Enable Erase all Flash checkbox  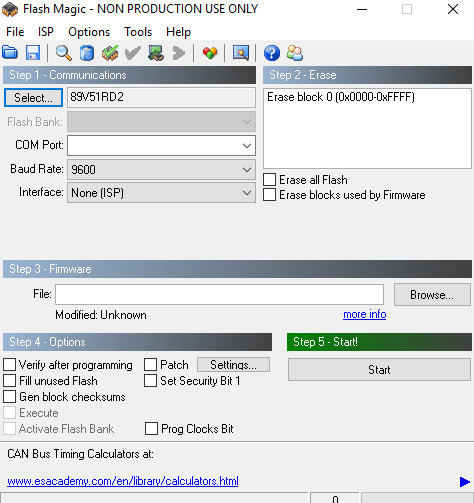pyautogui.click(x=269, y=180)
